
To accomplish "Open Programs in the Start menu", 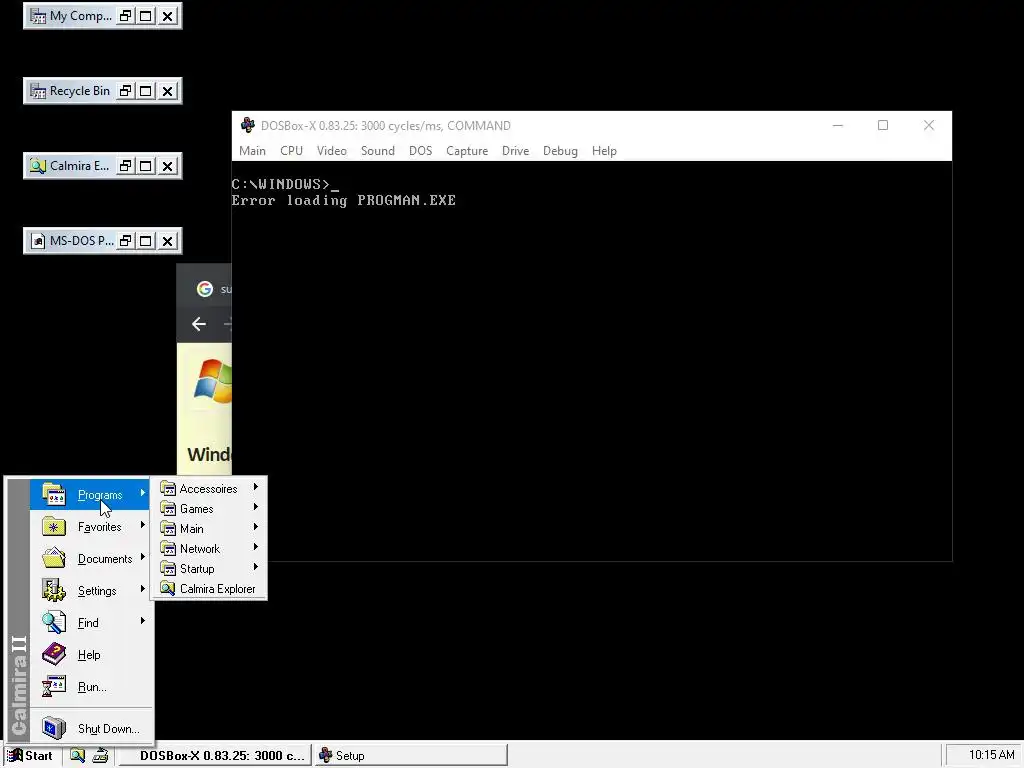I will coord(91,494).
